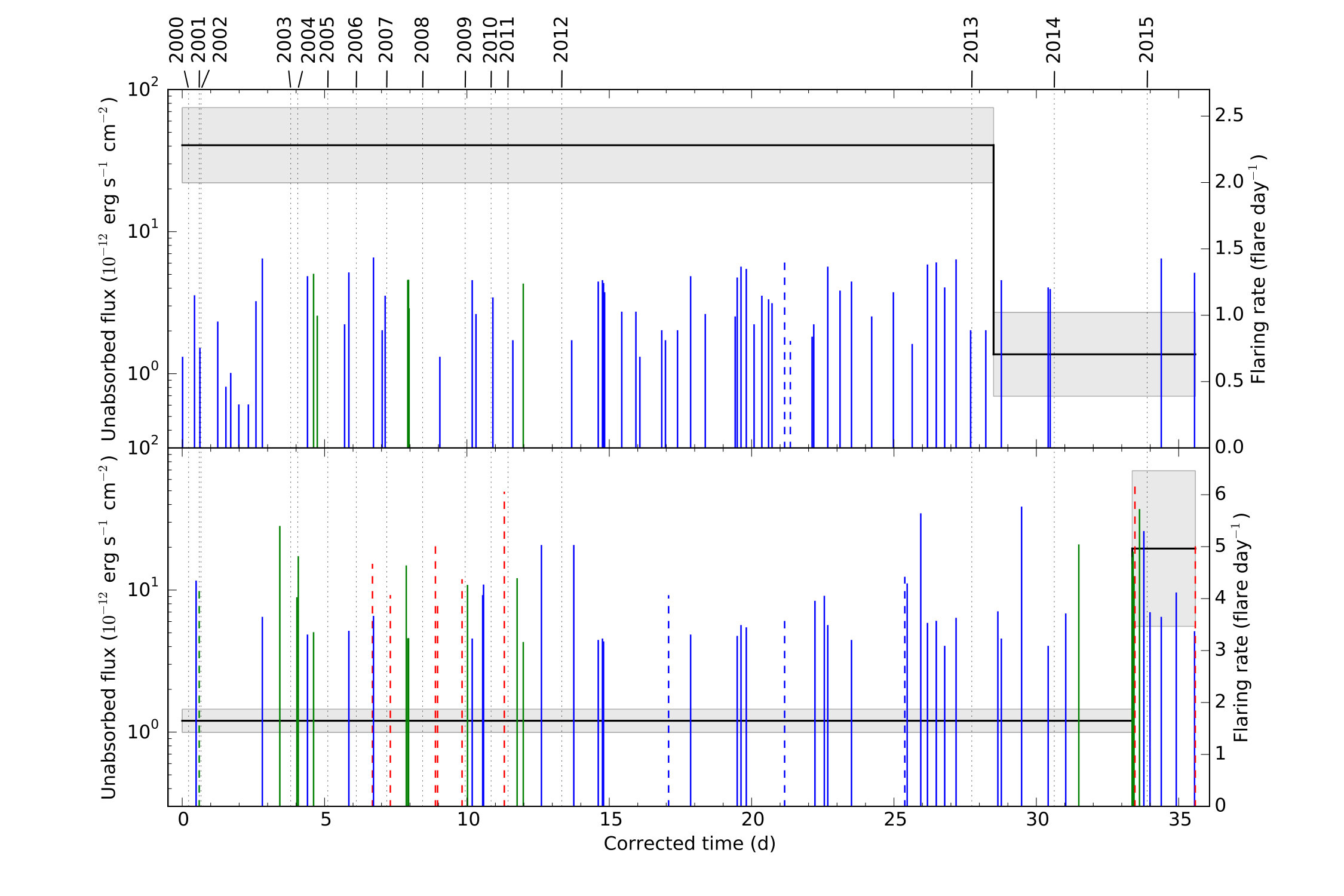Select the time axis tick label 25

[x=895, y=820]
